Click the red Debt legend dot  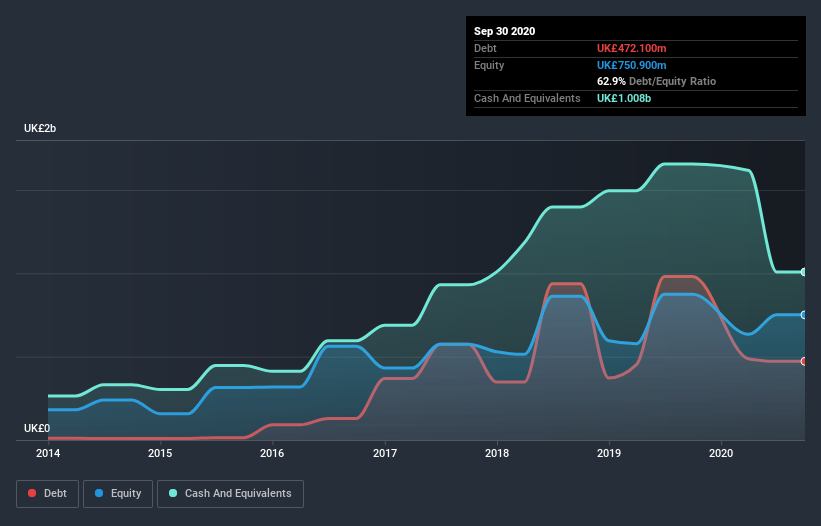(x=32, y=493)
